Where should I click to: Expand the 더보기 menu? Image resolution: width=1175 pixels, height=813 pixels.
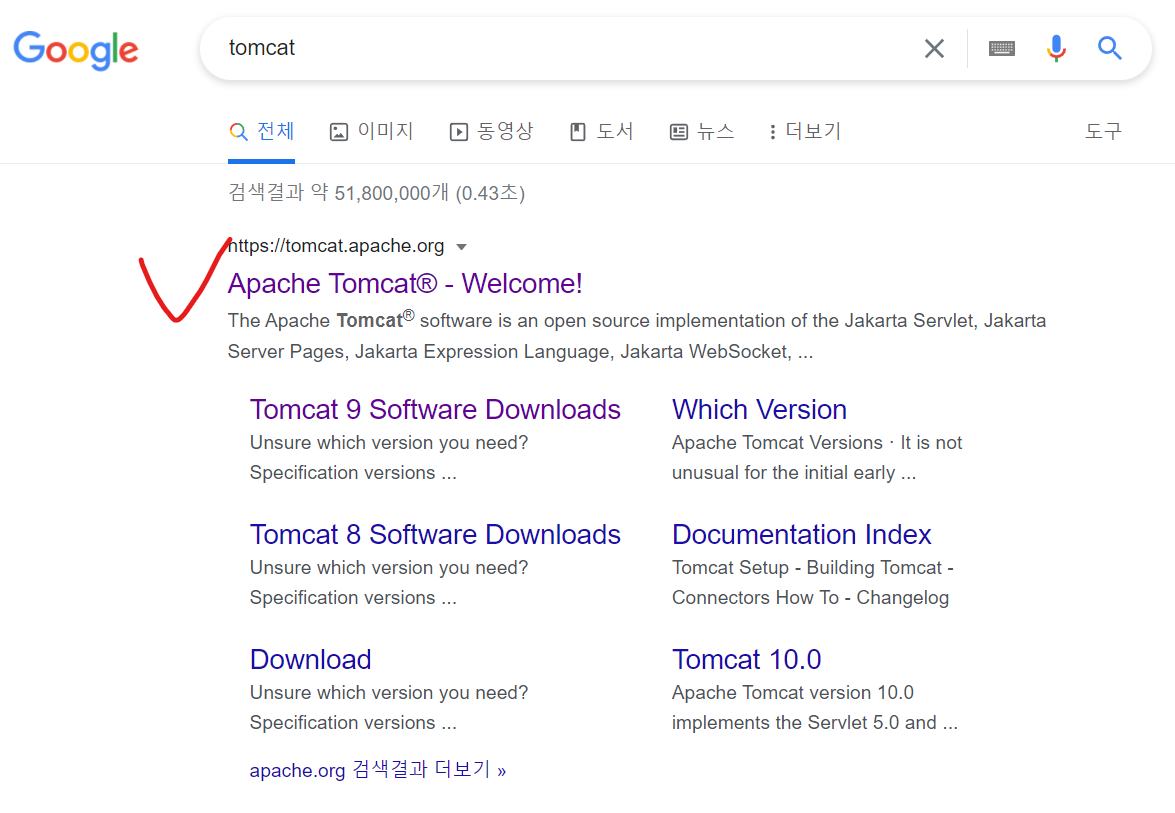[x=805, y=132]
